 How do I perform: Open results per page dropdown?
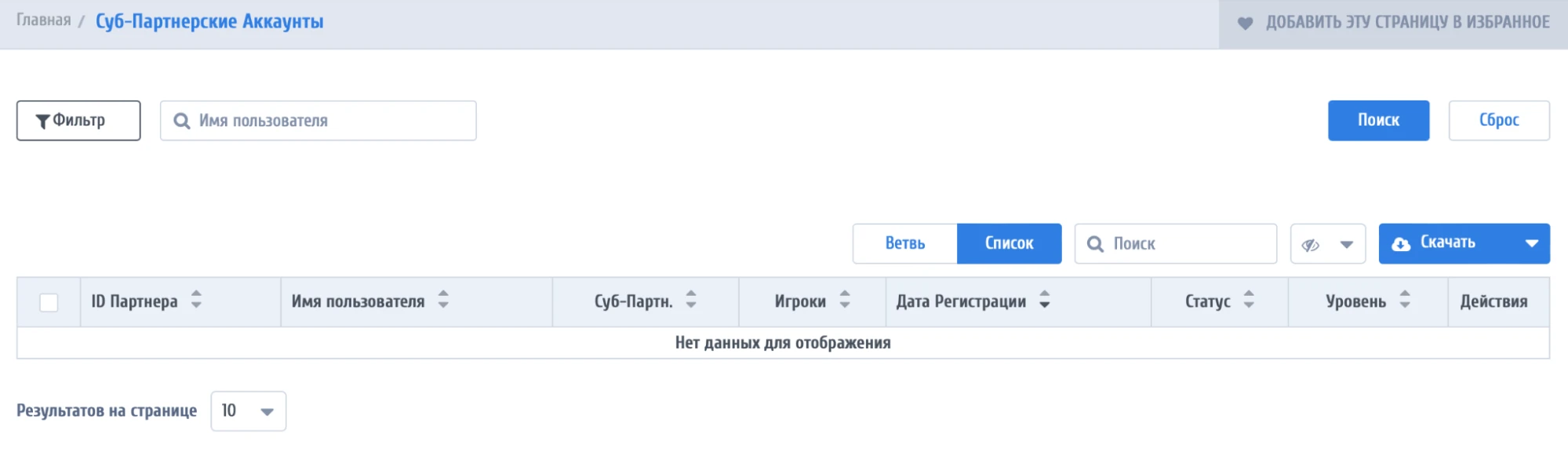click(x=248, y=411)
